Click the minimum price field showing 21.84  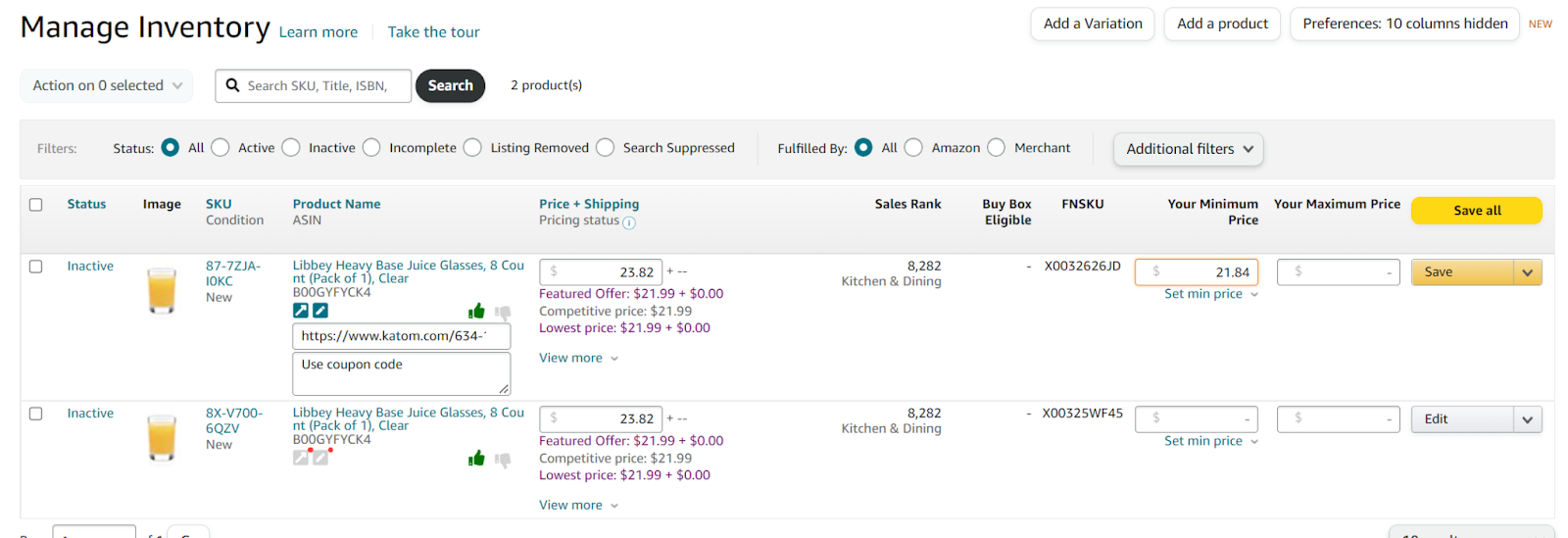click(1197, 272)
